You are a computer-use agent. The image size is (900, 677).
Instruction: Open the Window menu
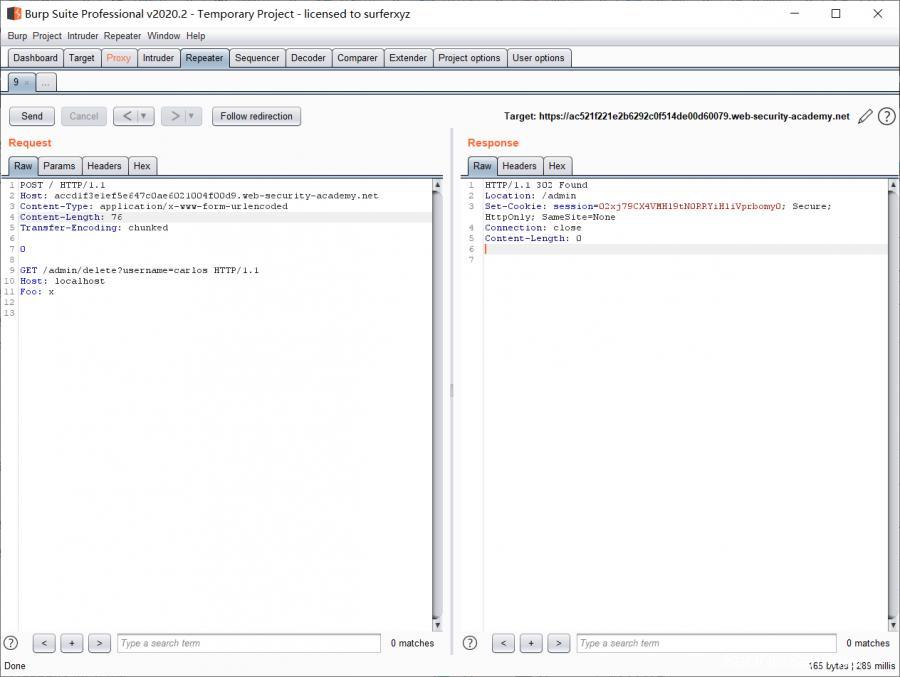pos(164,36)
